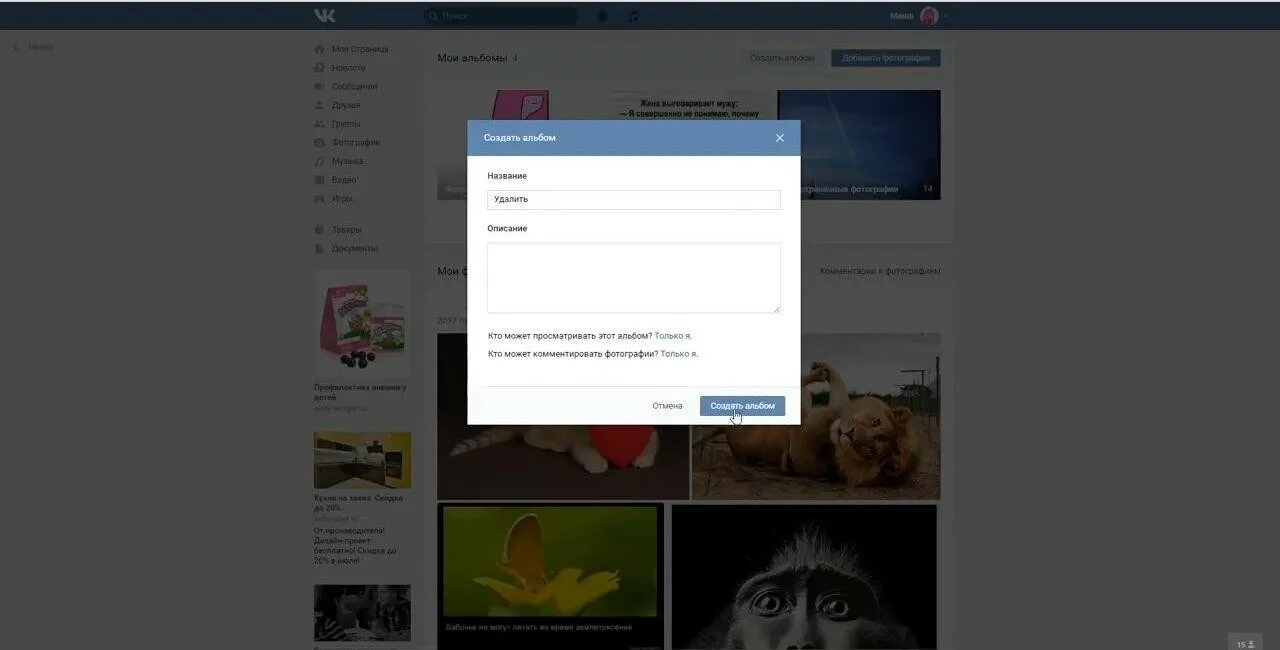1280x650 pixels.
Task: Confirm with the blue Создать альбом dialog button
Action: tap(742, 406)
